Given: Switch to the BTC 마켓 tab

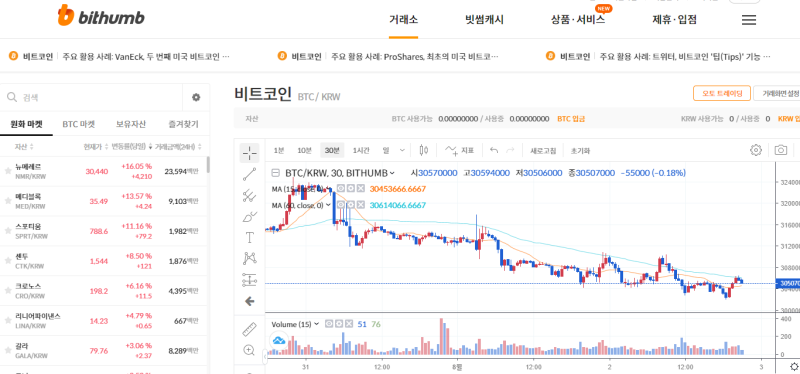Looking at the screenshot, I should [x=79, y=124].
